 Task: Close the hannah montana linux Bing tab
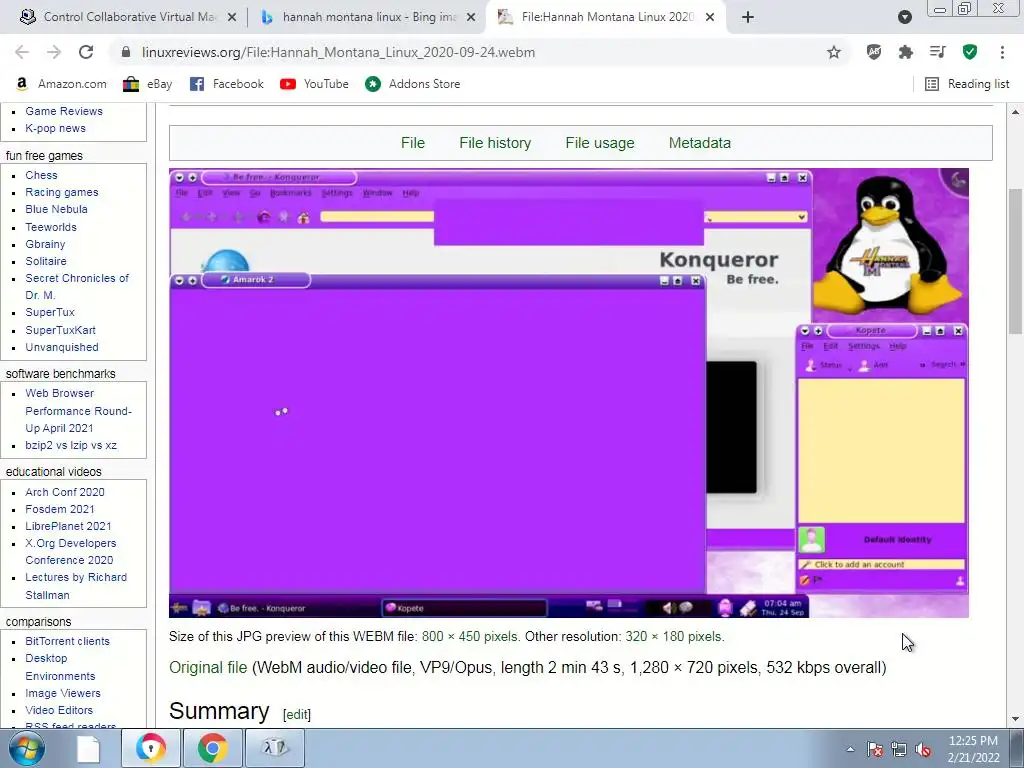tap(471, 18)
